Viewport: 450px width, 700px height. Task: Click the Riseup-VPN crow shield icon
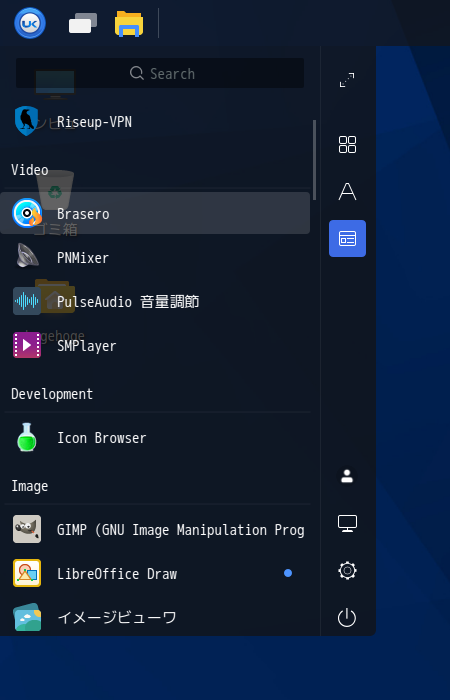(x=26, y=121)
